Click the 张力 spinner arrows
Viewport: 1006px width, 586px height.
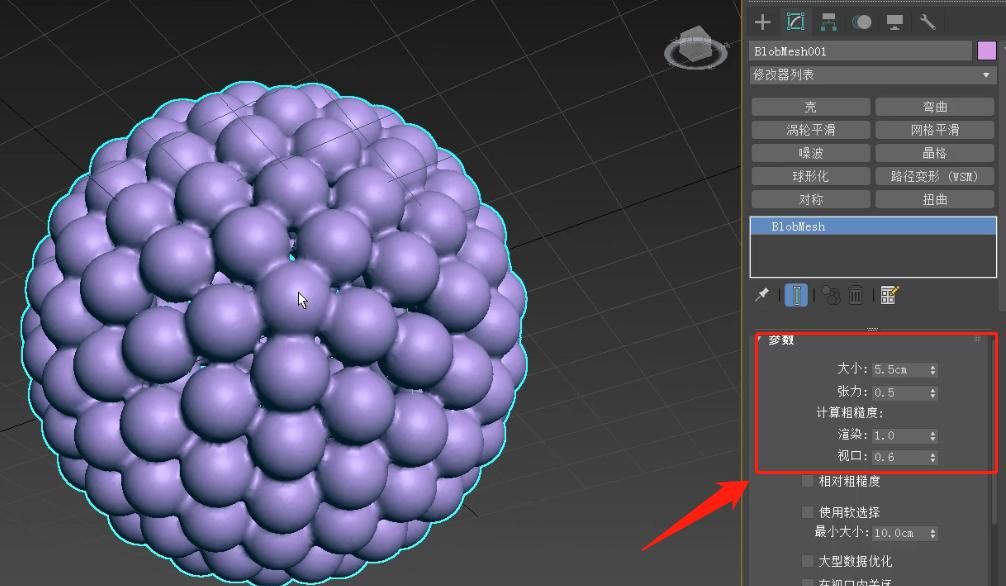[x=933, y=393]
